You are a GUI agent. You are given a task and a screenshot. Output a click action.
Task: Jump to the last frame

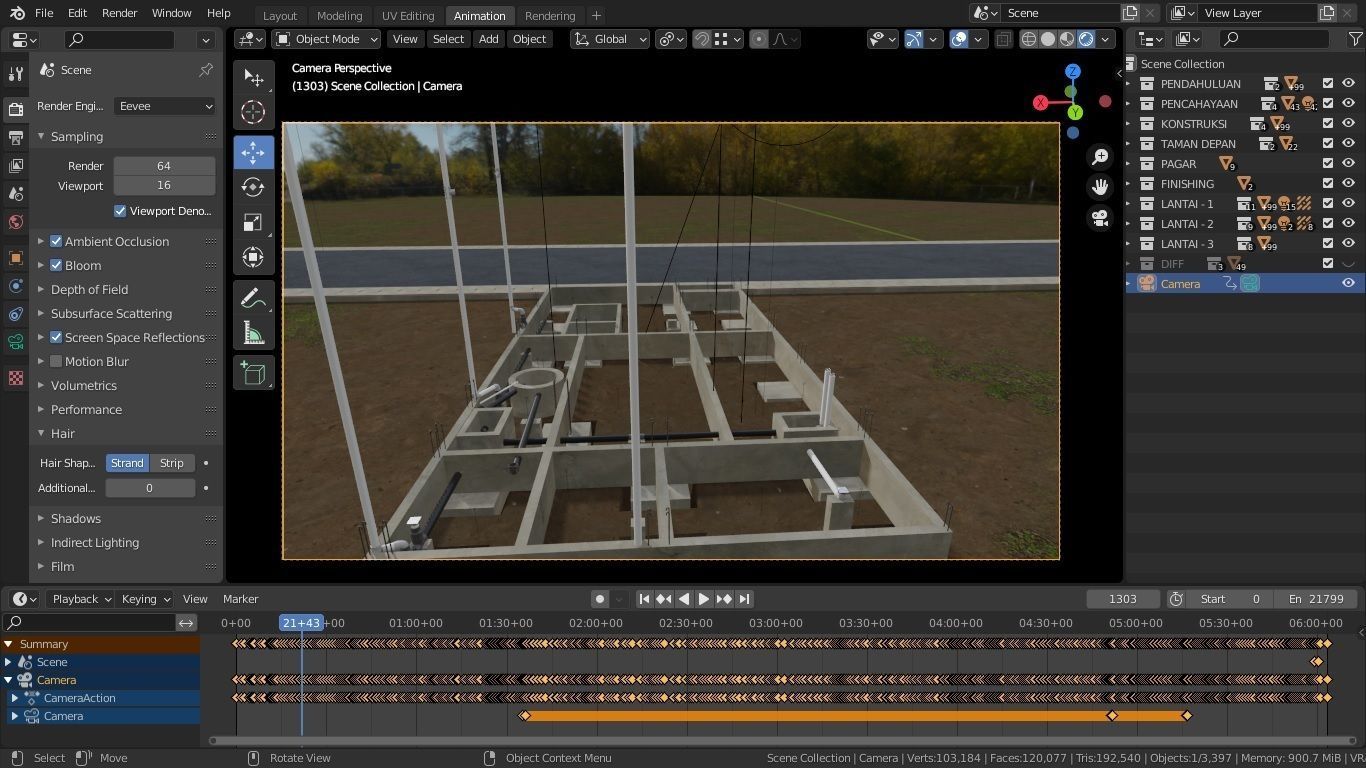tap(744, 599)
